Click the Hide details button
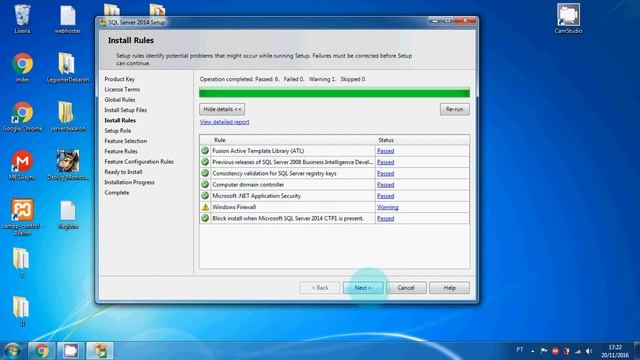This screenshot has height=360, width=640. click(x=222, y=109)
